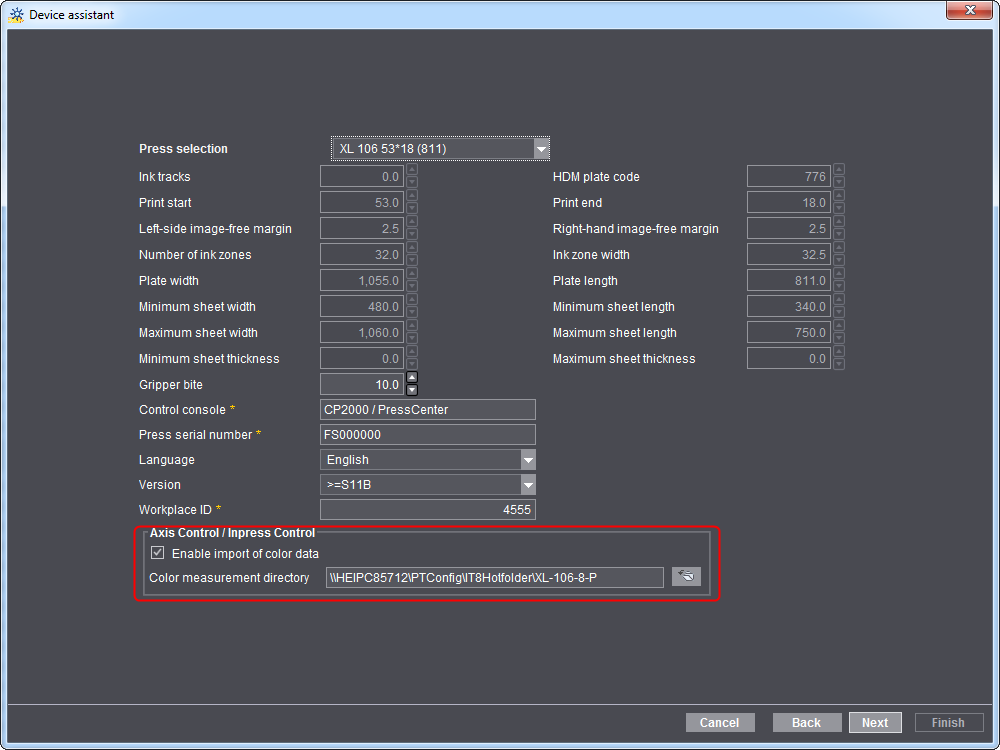Cancel the device assistant wizard
Image resolution: width=1000 pixels, height=750 pixels.
(x=719, y=722)
